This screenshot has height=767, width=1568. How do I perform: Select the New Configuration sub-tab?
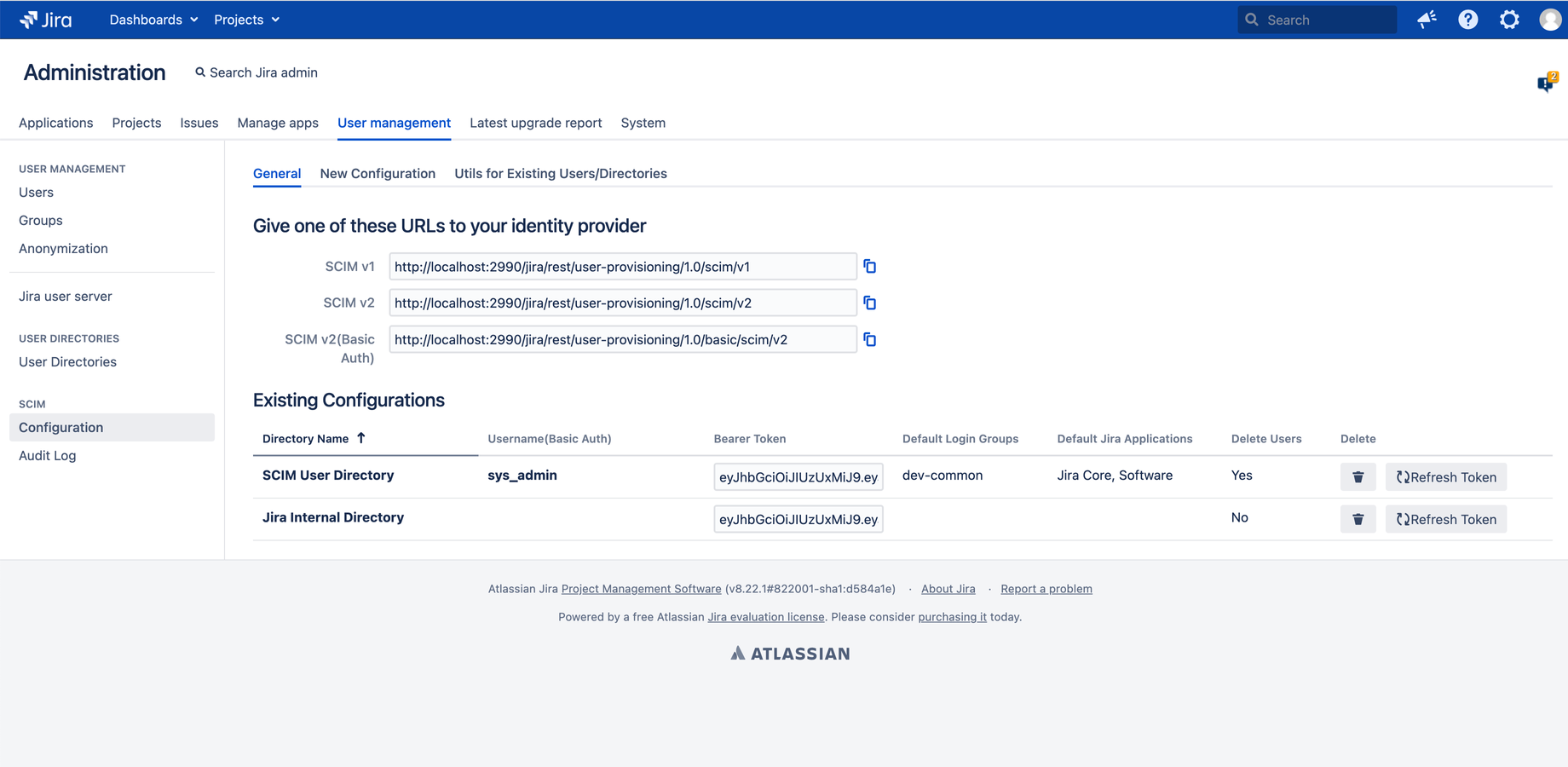378,173
